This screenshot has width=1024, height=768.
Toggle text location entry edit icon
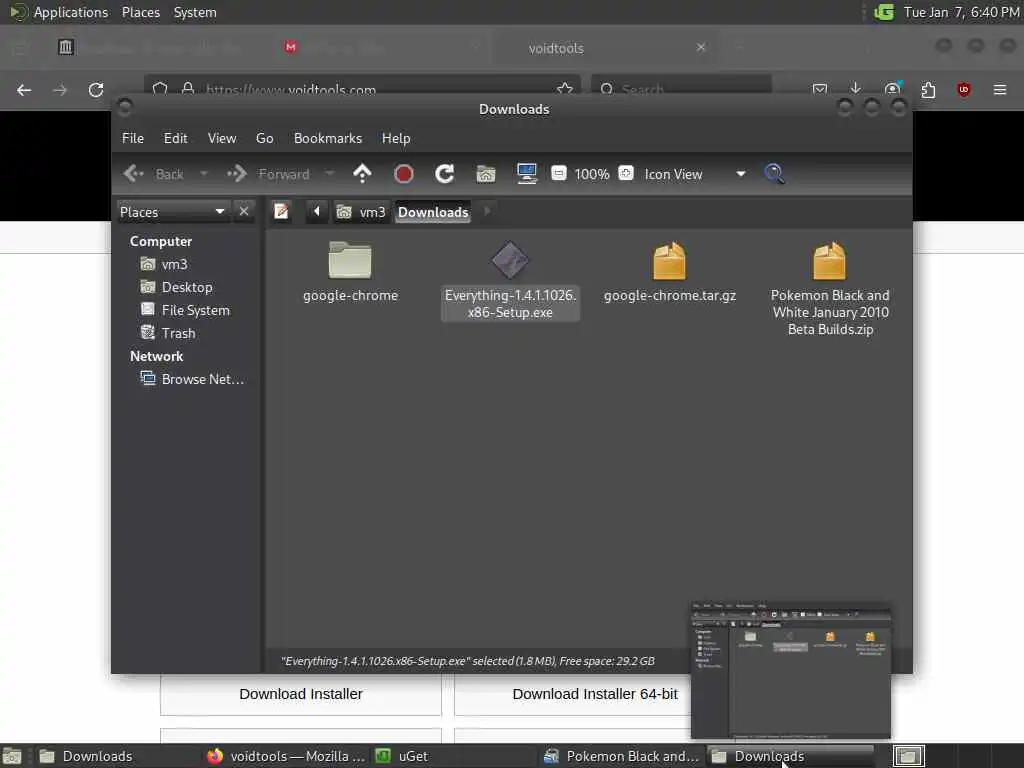pos(281,212)
